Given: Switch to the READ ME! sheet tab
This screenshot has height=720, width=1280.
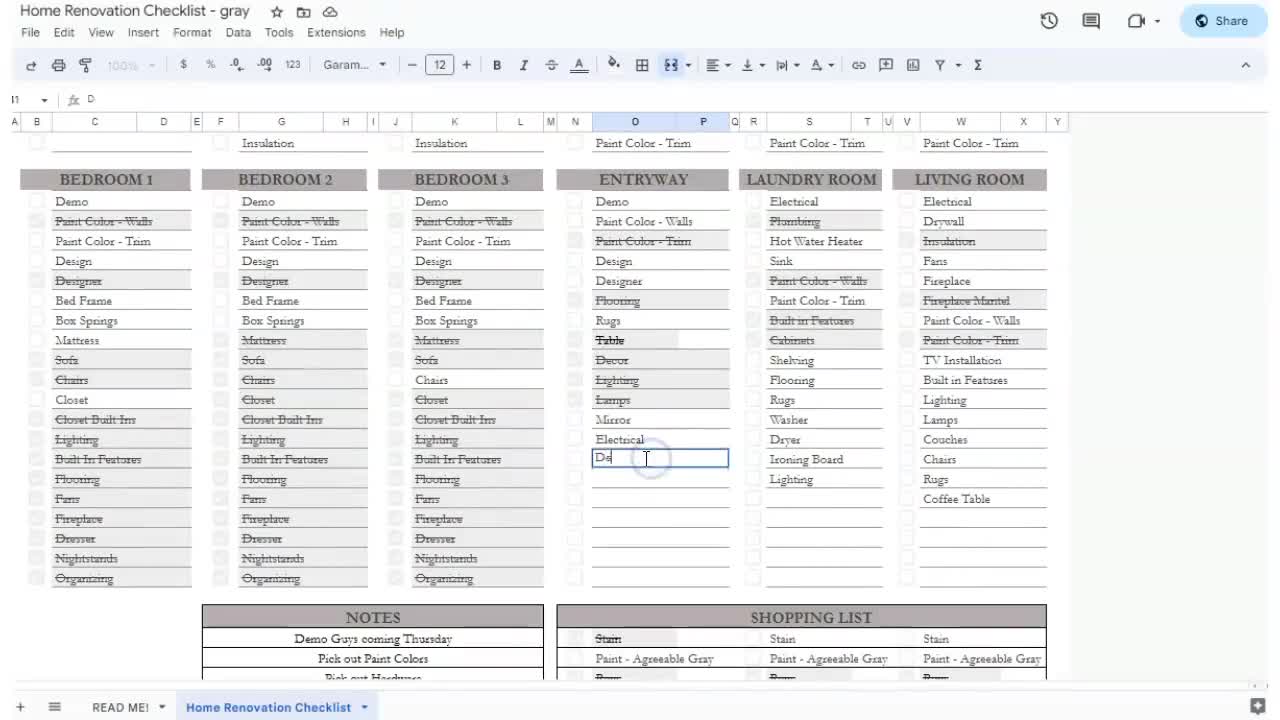Looking at the screenshot, I should (120, 707).
